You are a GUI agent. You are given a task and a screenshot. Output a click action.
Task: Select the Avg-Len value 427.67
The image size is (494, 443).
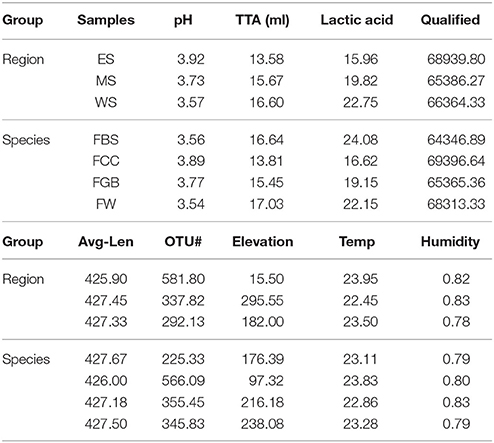[106, 359]
